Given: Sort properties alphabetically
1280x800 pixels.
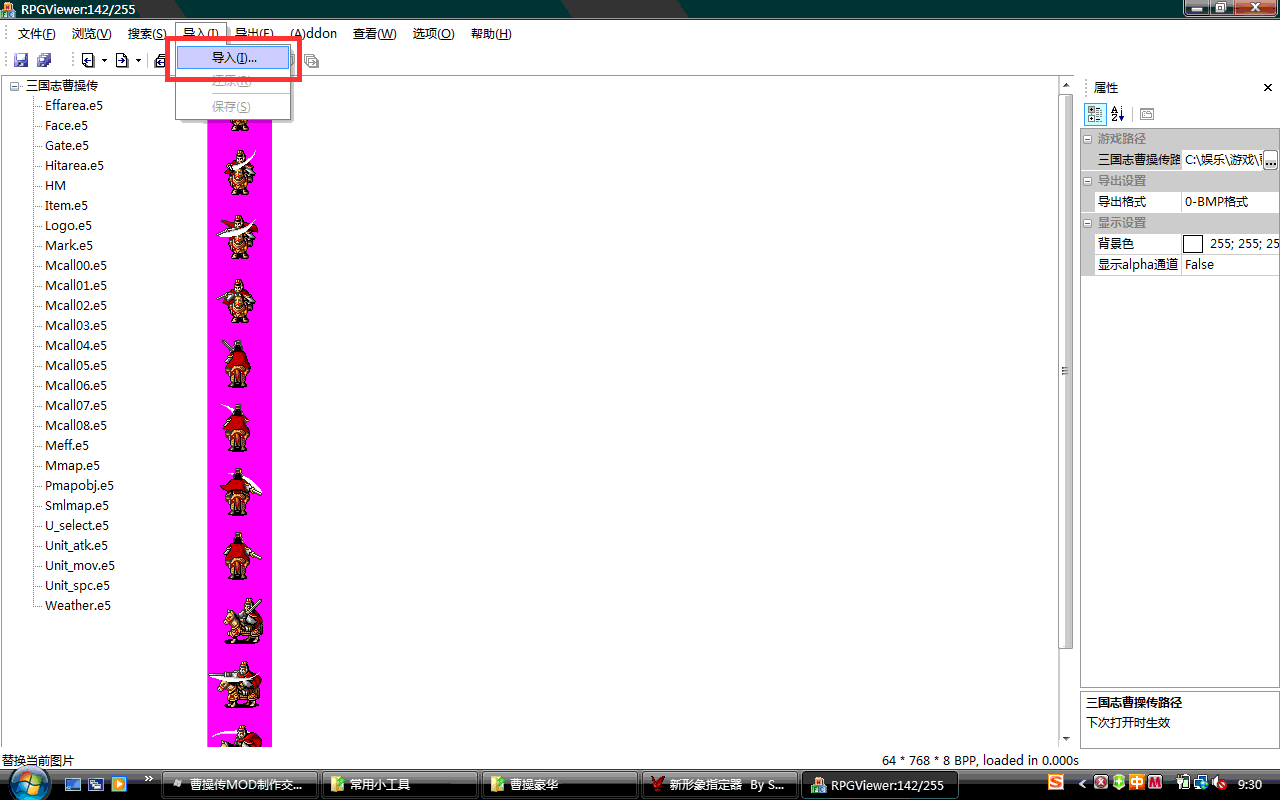Looking at the screenshot, I should coord(1118,114).
